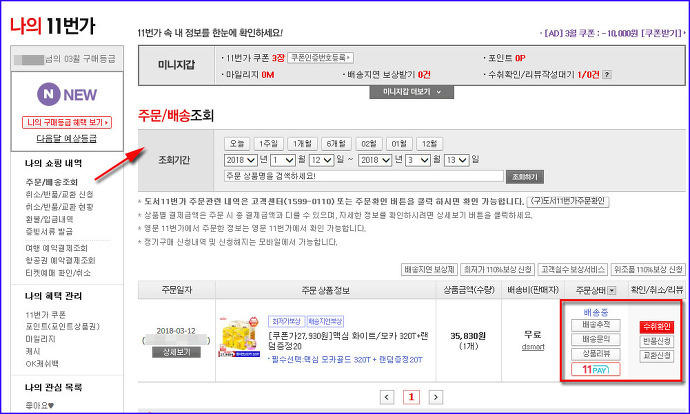Open 환불/입금내역 in sidebar
Image resolution: width=690 pixels, height=414 pixels.
click(x=49, y=219)
